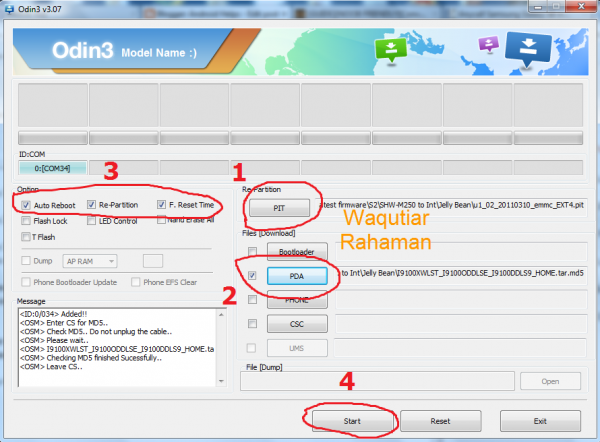Enable the T Flash checkbox

tap(26, 237)
